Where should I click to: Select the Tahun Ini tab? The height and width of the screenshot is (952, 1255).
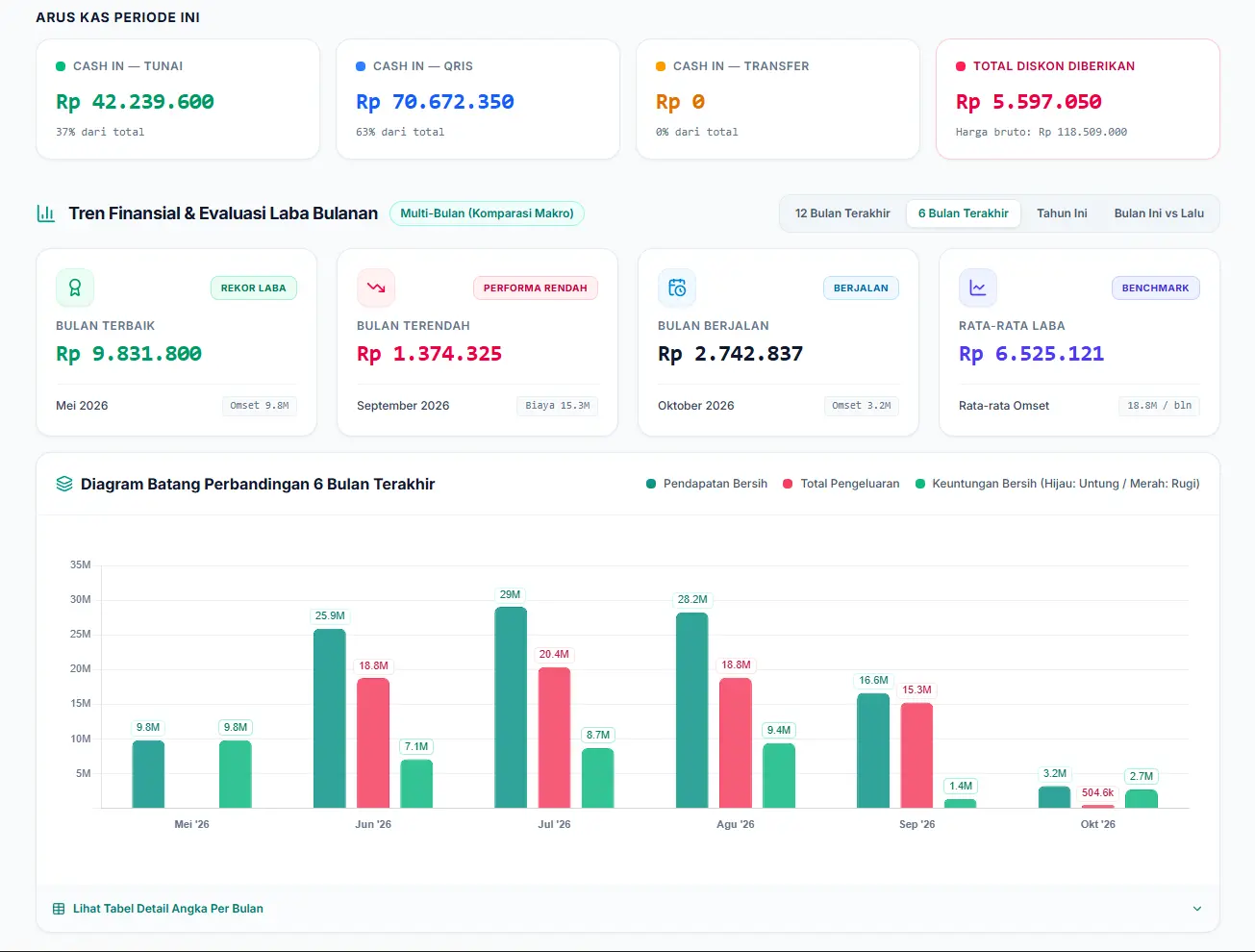click(1062, 213)
